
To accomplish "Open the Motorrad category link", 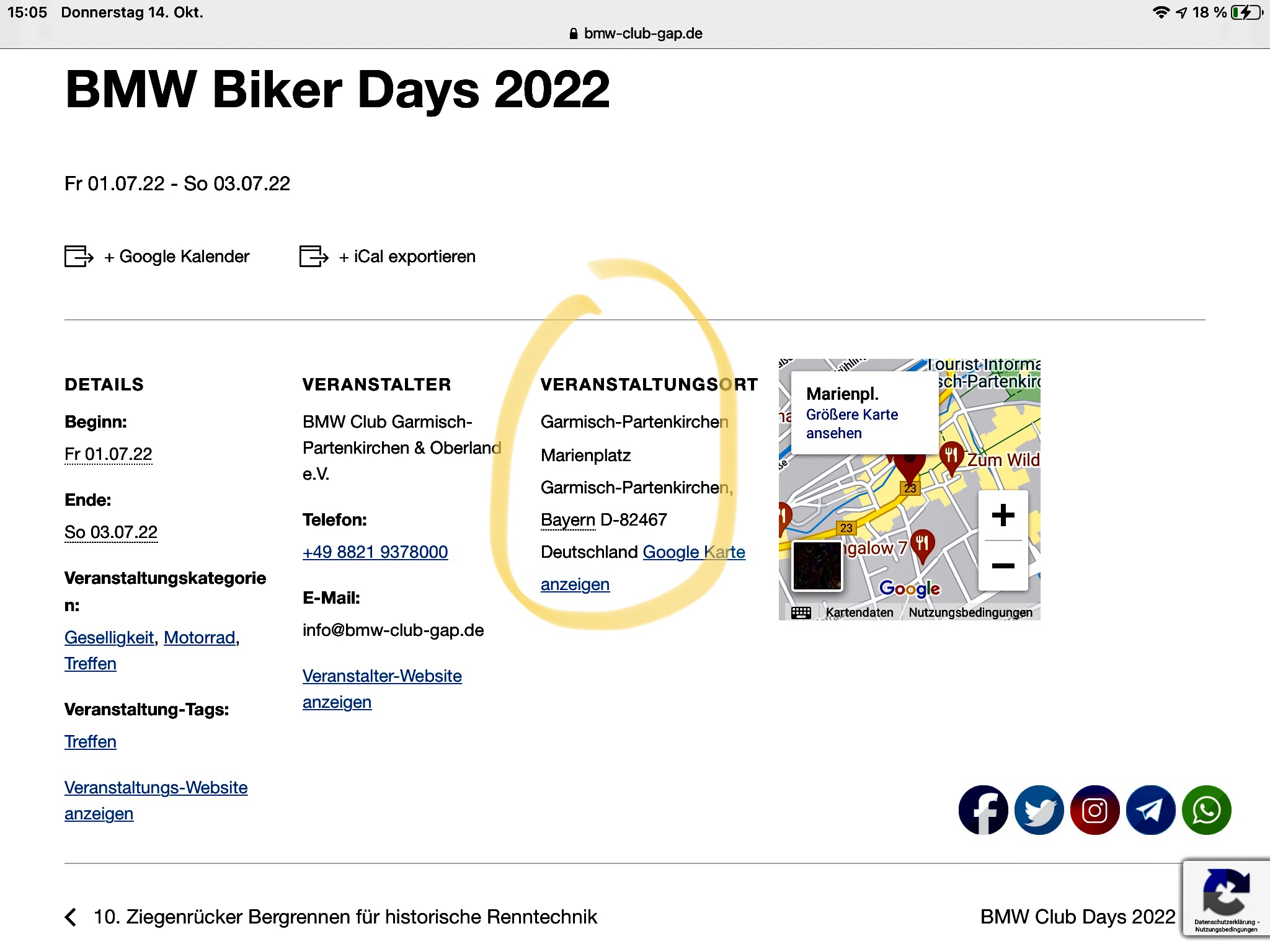I will click(199, 637).
